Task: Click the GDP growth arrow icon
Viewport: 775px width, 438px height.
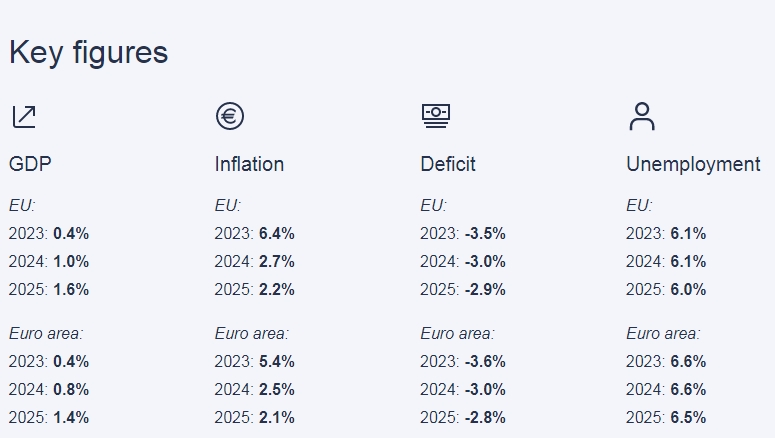Action: click(24, 117)
